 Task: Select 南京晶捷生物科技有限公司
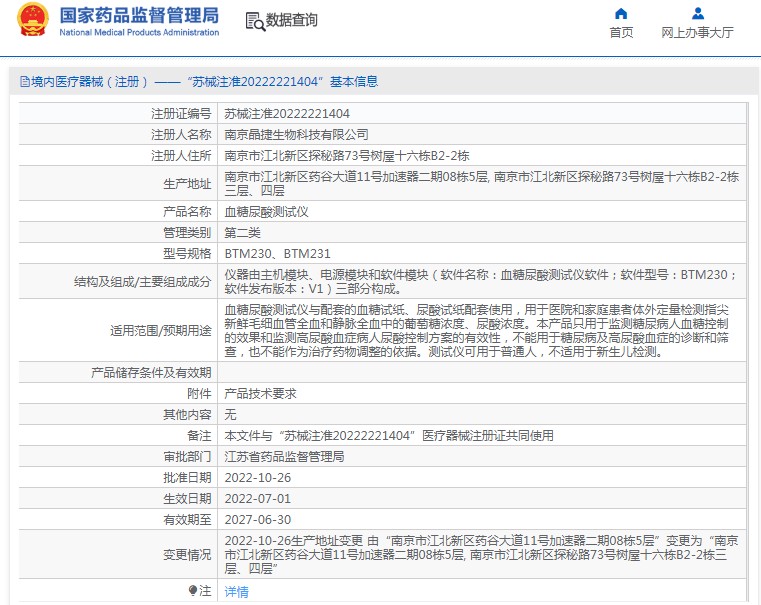(x=296, y=134)
